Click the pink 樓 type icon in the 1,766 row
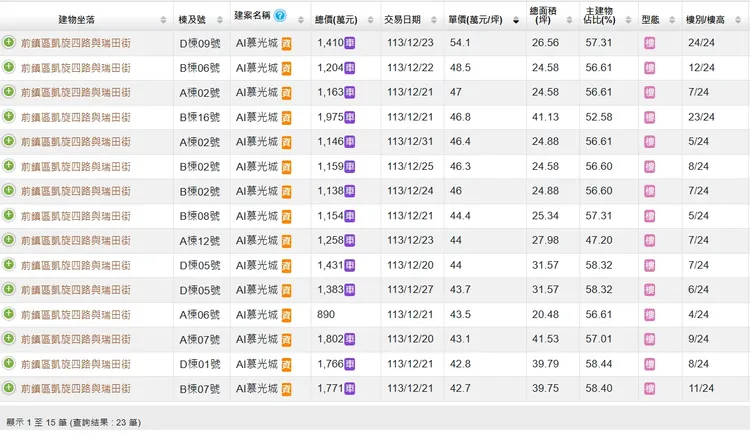 pyautogui.click(x=650, y=364)
